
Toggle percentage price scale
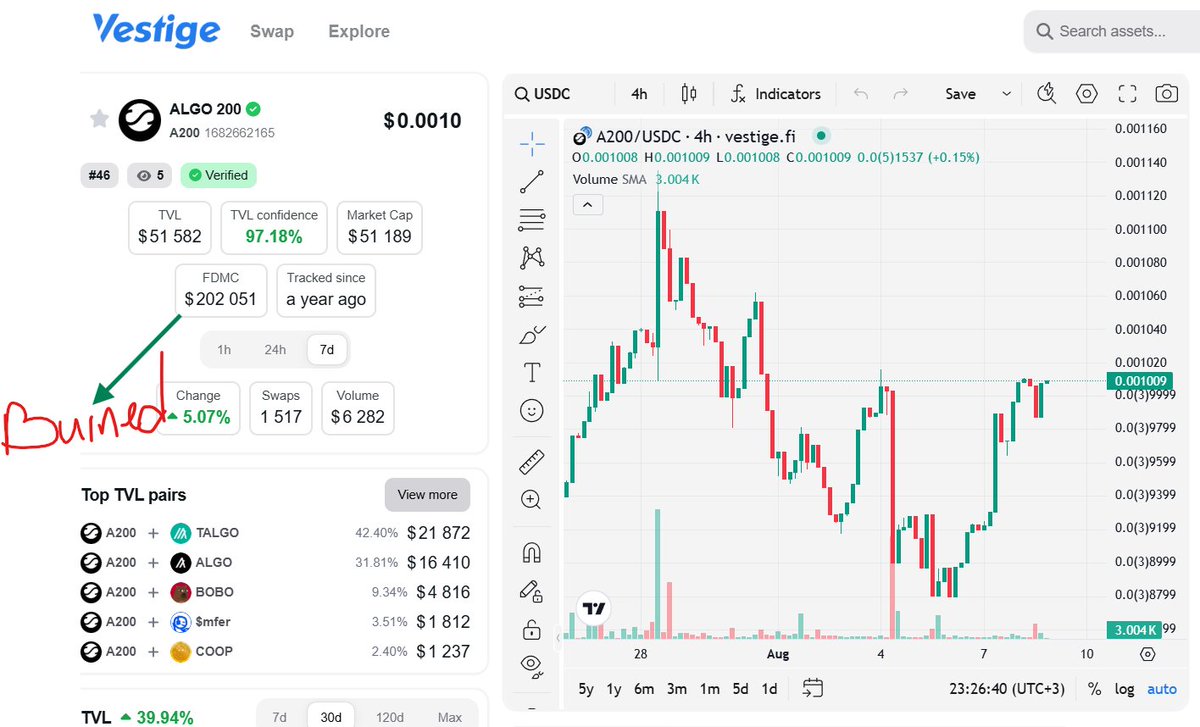(x=1095, y=689)
